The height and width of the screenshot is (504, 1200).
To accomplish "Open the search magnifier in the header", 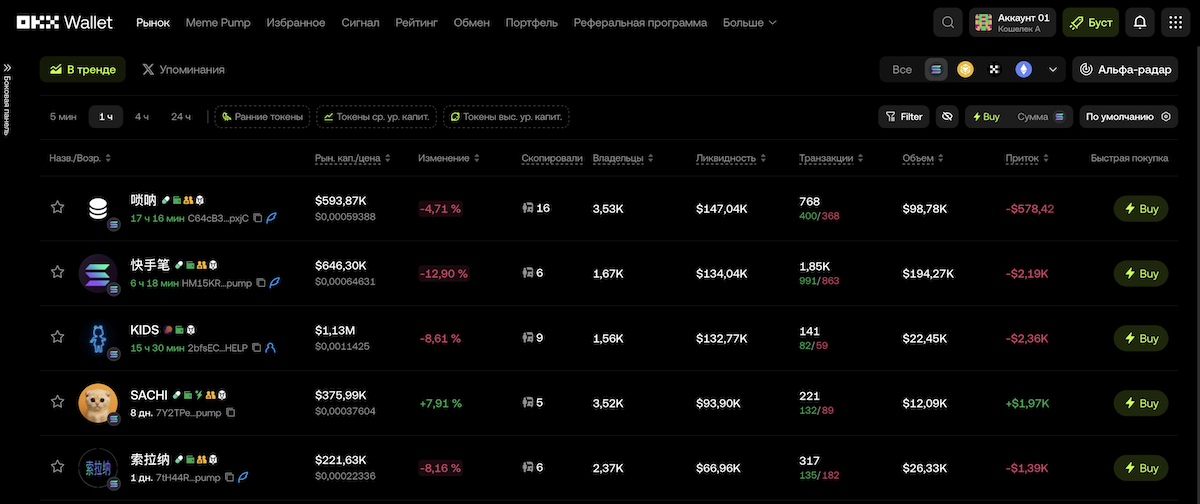I will click(x=946, y=22).
